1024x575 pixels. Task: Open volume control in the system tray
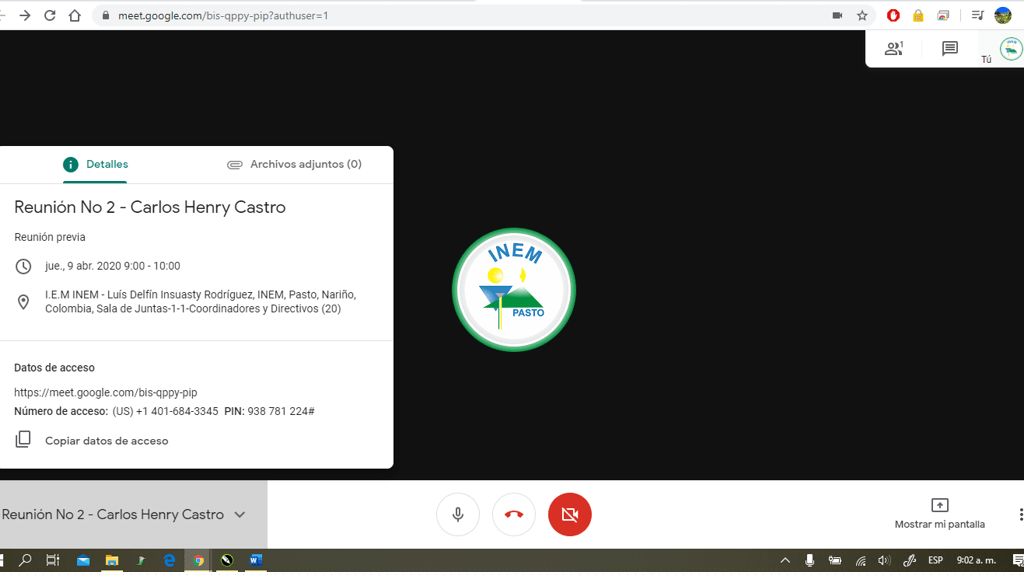[x=884, y=560]
